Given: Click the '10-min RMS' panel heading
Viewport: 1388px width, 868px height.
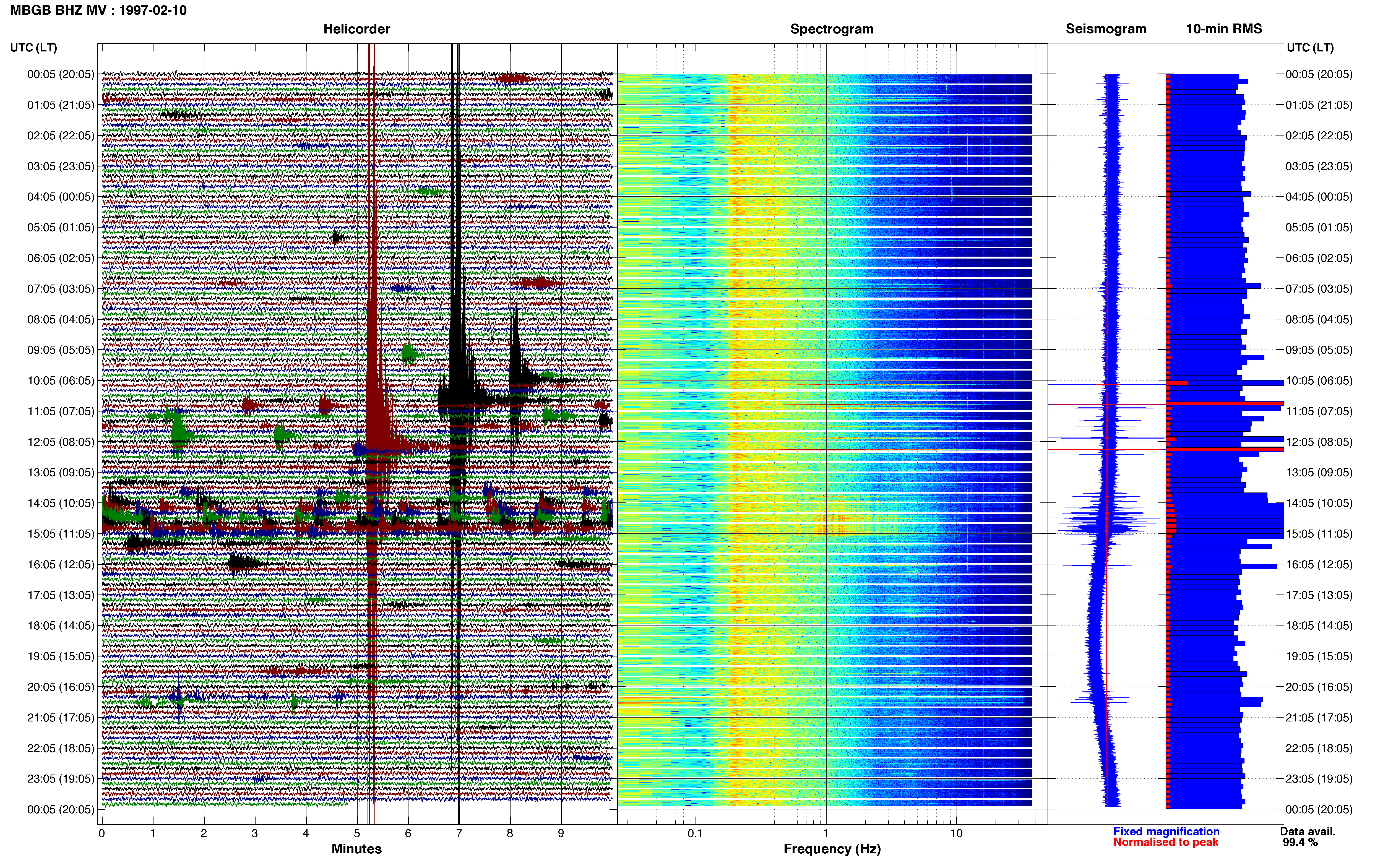Looking at the screenshot, I should tap(1224, 29).
